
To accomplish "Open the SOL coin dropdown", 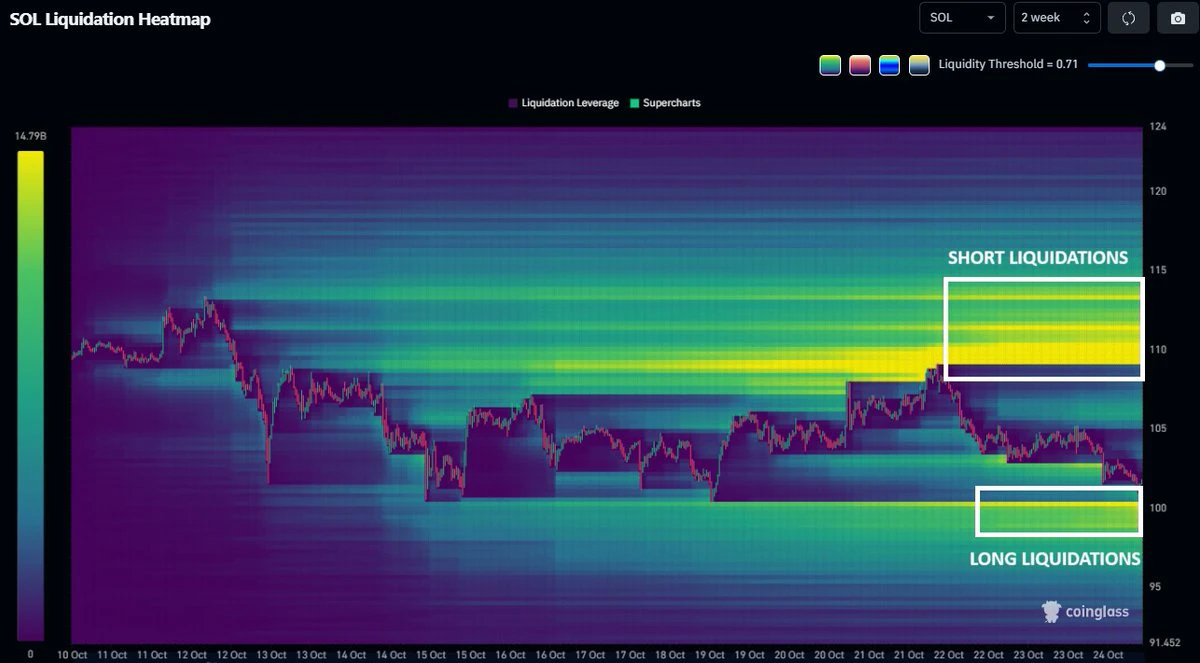I will [x=963, y=18].
